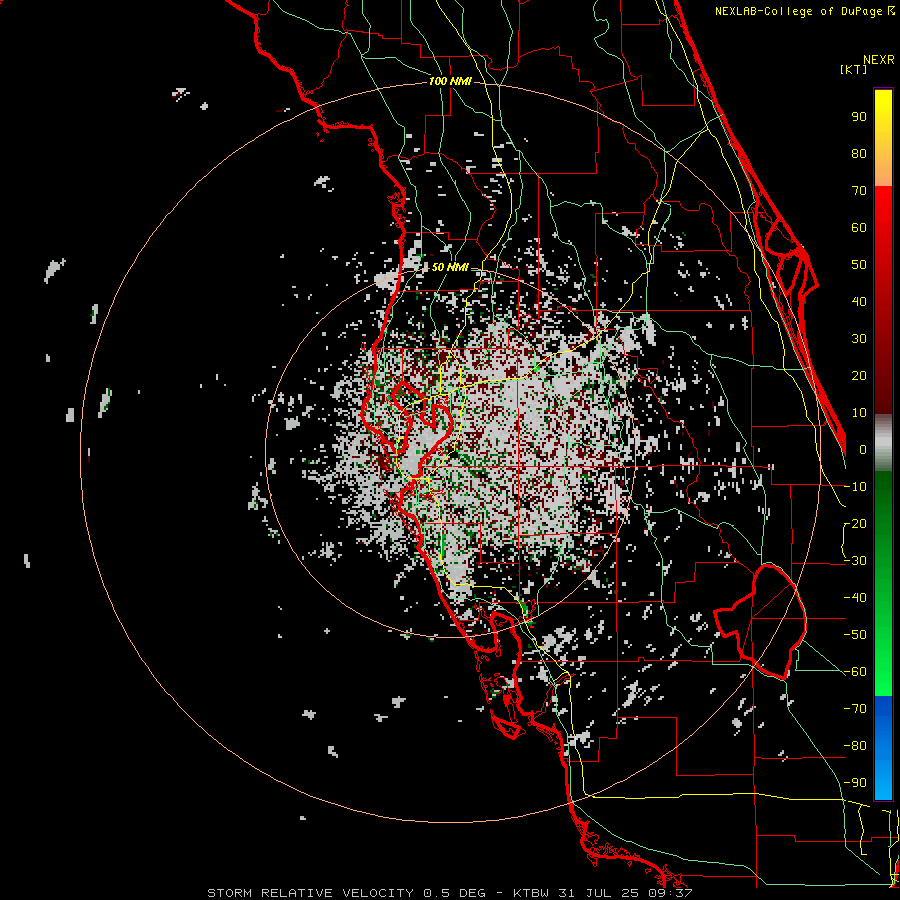Click the "50 NMI" range ring label
Viewport: 900px width, 900px height.
tap(450, 267)
